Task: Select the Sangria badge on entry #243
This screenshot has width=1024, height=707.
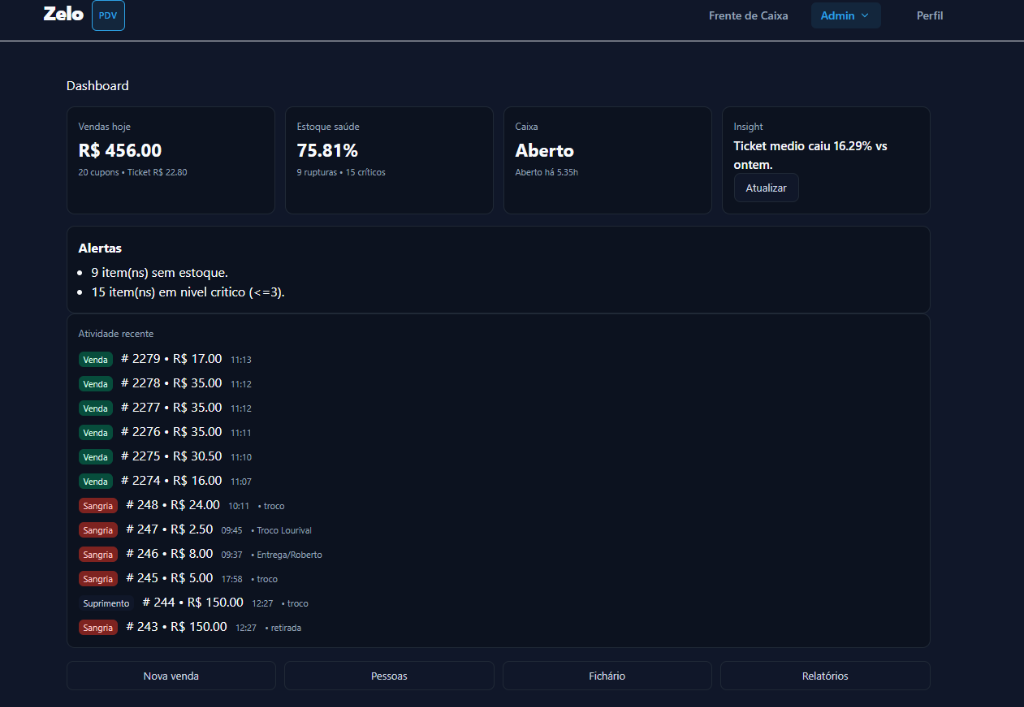Action: tap(98, 627)
